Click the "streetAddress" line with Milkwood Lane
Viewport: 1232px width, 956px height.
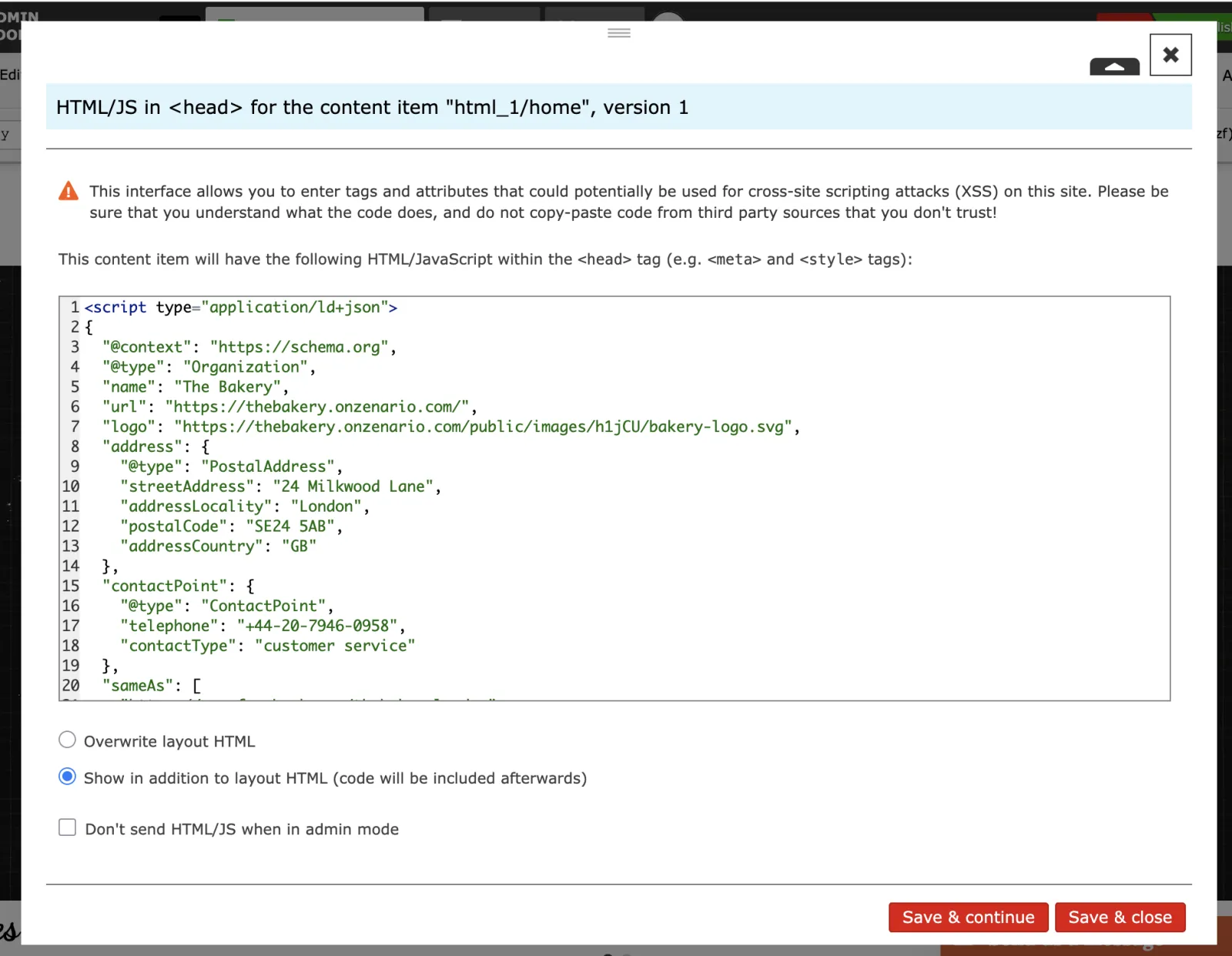click(280, 487)
